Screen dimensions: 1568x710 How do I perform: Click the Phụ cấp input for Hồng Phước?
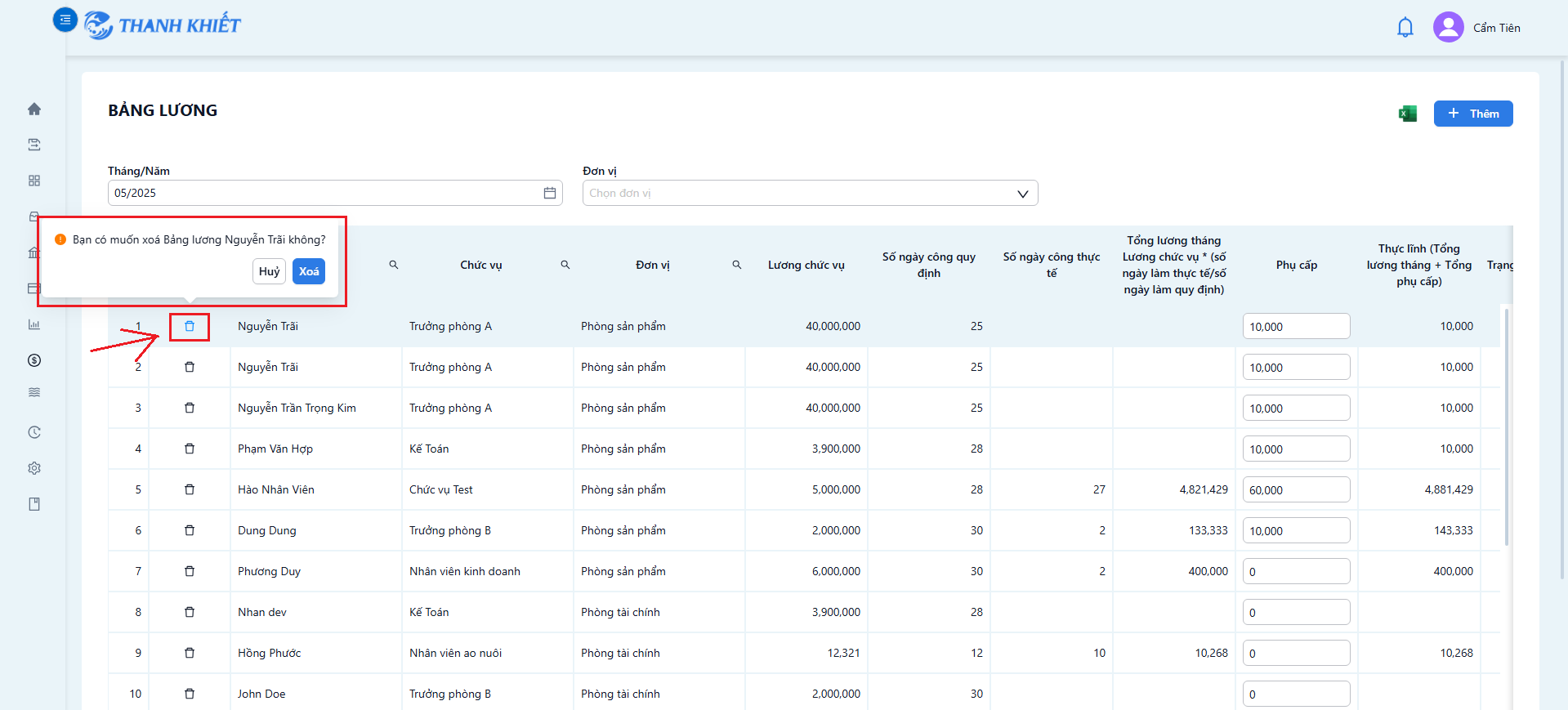[x=1296, y=653]
